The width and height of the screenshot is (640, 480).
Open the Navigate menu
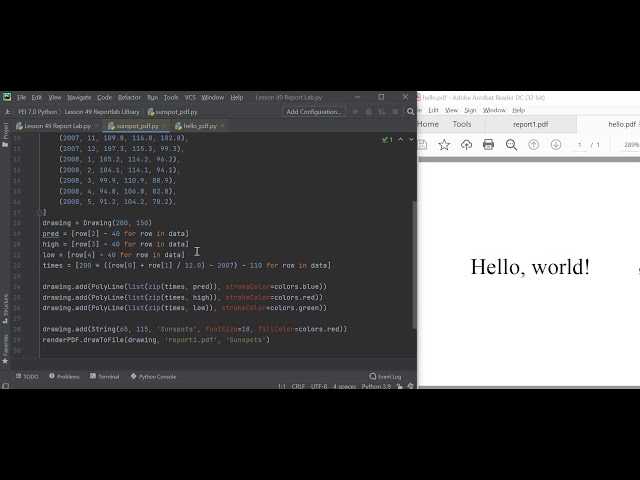point(79,98)
